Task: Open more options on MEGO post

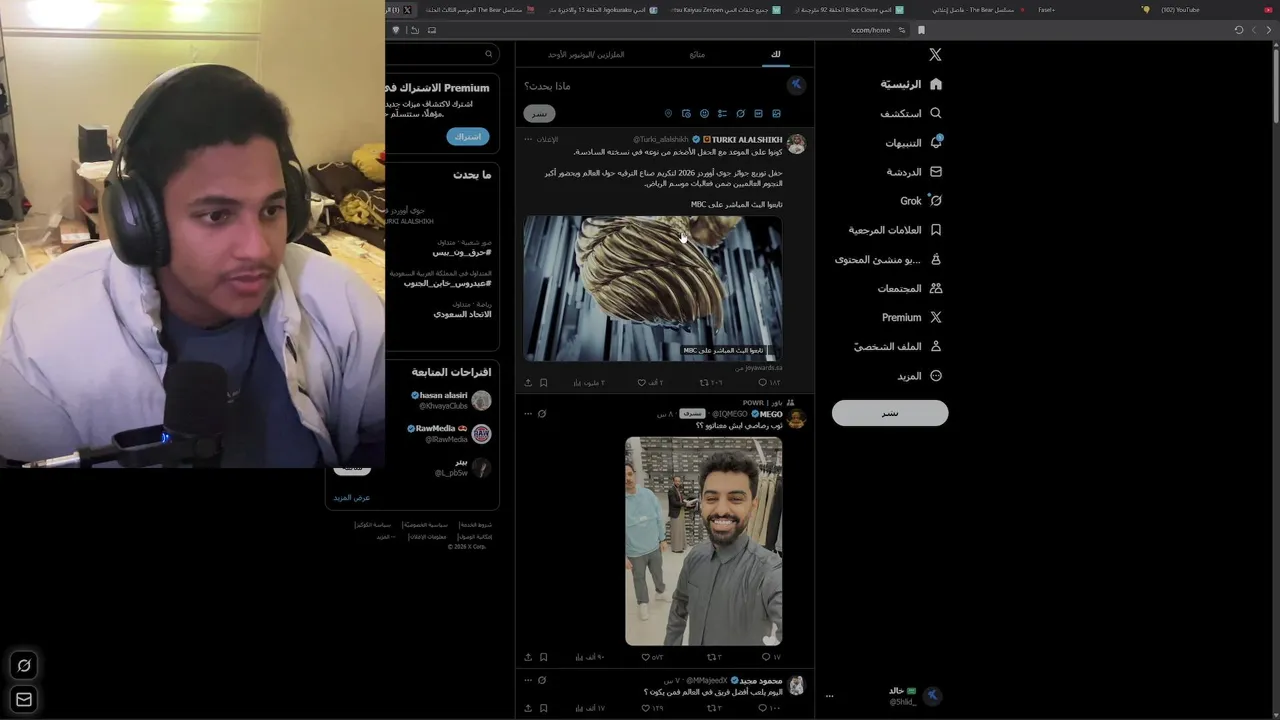Action: [528, 414]
